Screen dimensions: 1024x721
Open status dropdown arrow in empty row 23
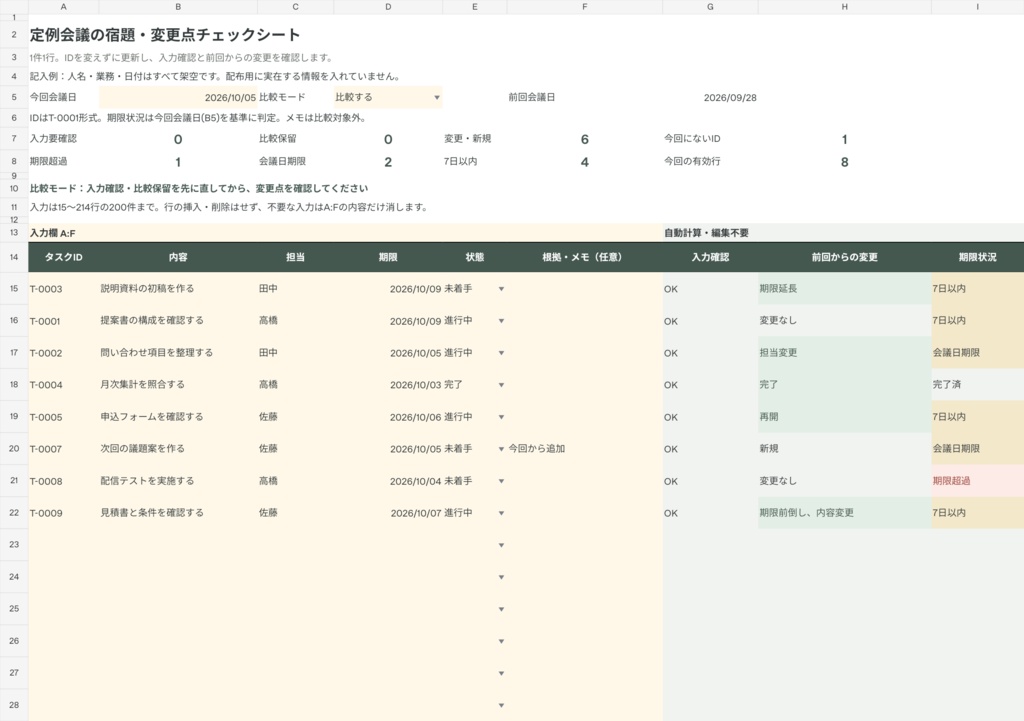click(x=501, y=545)
